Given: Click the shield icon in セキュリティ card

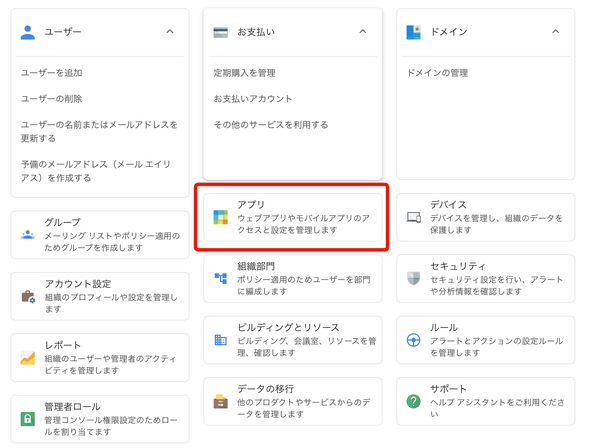Looking at the screenshot, I should pyautogui.click(x=413, y=278).
